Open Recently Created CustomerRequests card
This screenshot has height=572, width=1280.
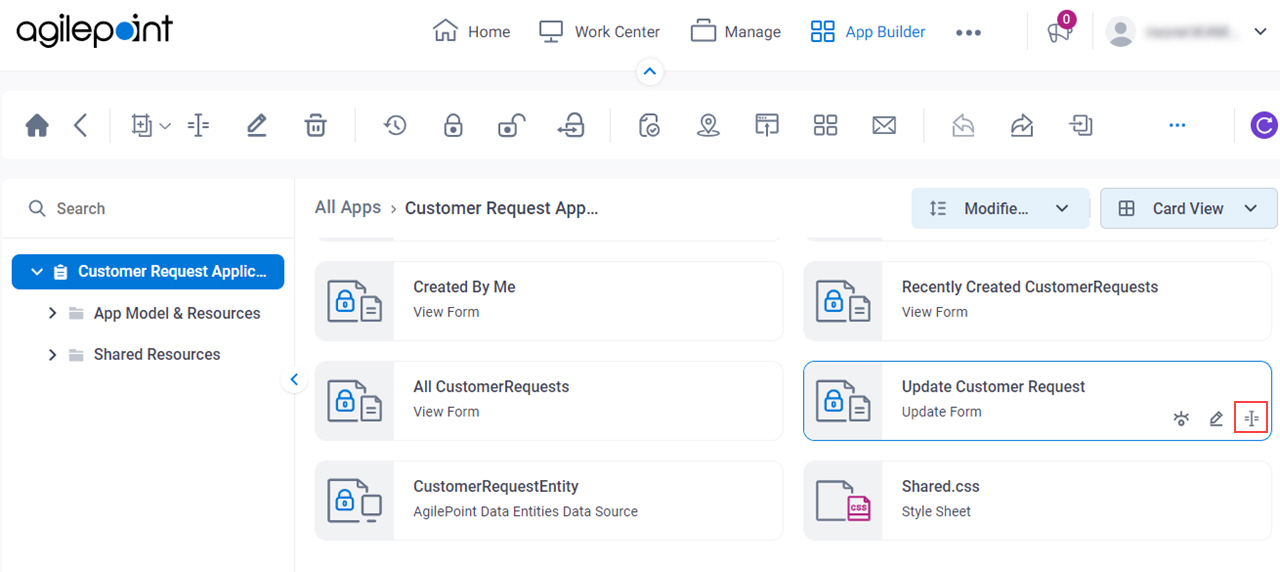(1037, 301)
